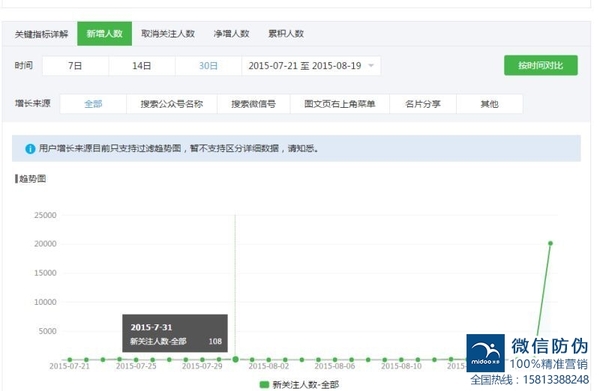
Task: Filter growth source by 名片分享
Action: (423, 104)
